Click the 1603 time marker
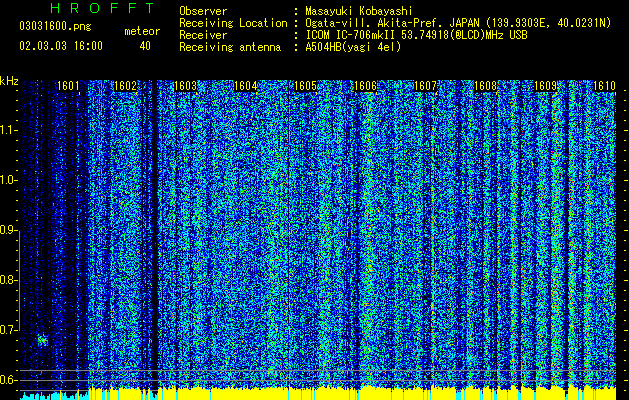Viewport: 629px width, 400px height. (186, 86)
